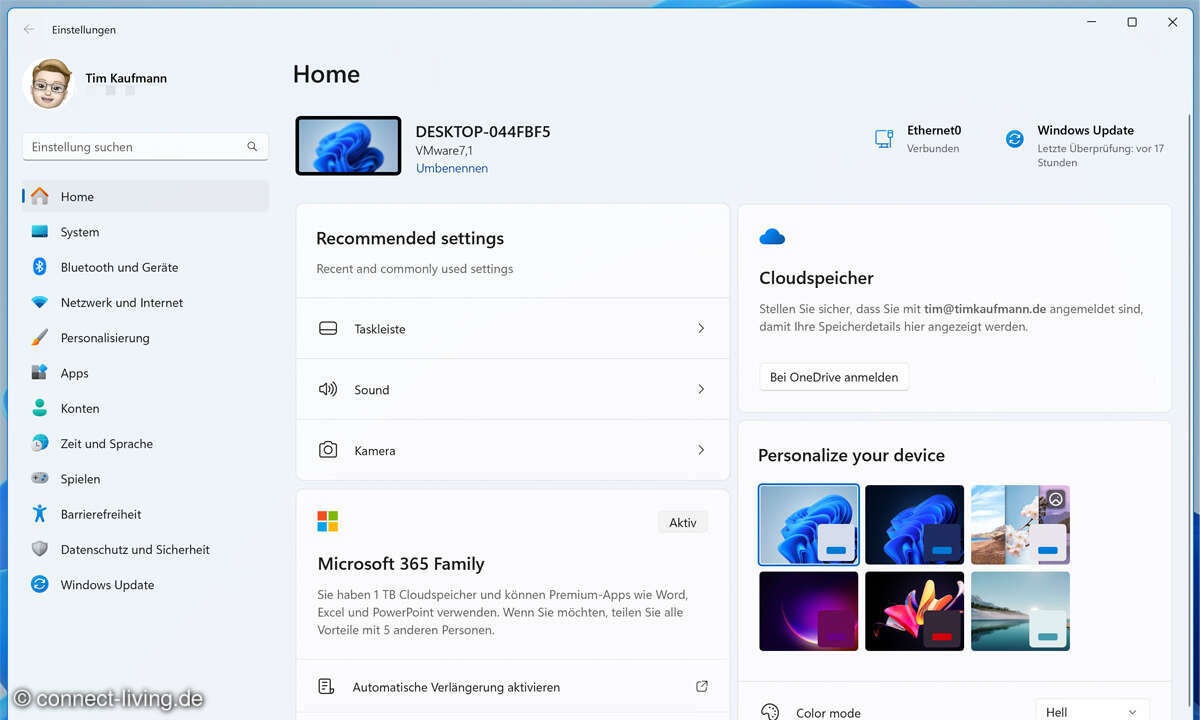Image resolution: width=1200 pixels, height=720 pixels.
Task: Click the OneDrive cloud icon
Action: point(772,237)
